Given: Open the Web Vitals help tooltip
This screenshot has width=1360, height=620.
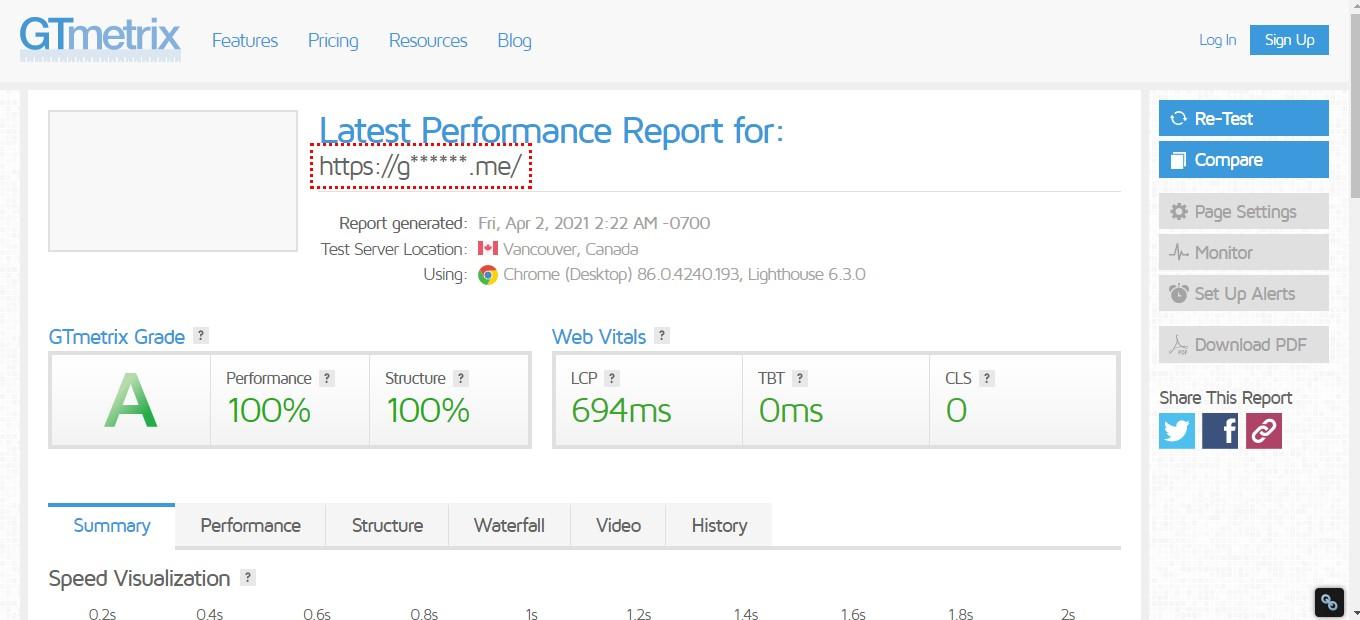Looking at the screenshot, I should pyautogui.click(x=662, y=336).
